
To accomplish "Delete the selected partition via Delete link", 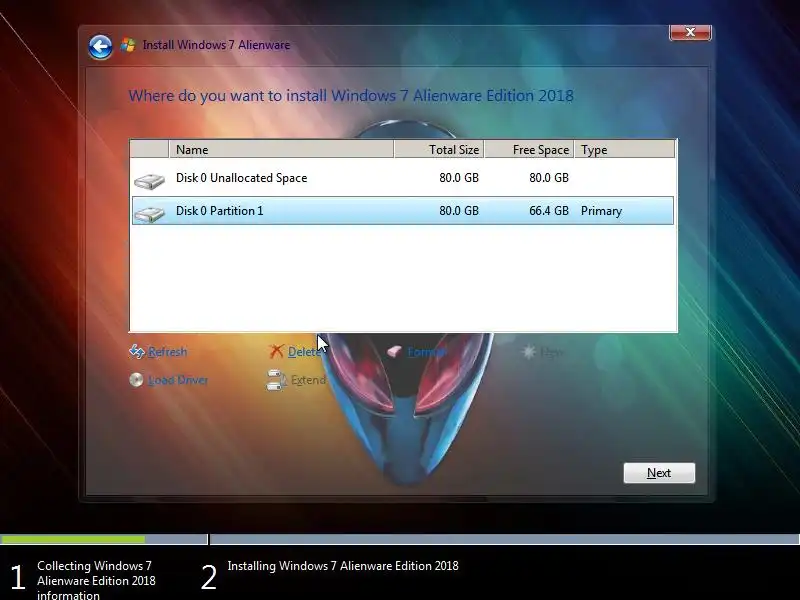I will [x=305, y=352].
